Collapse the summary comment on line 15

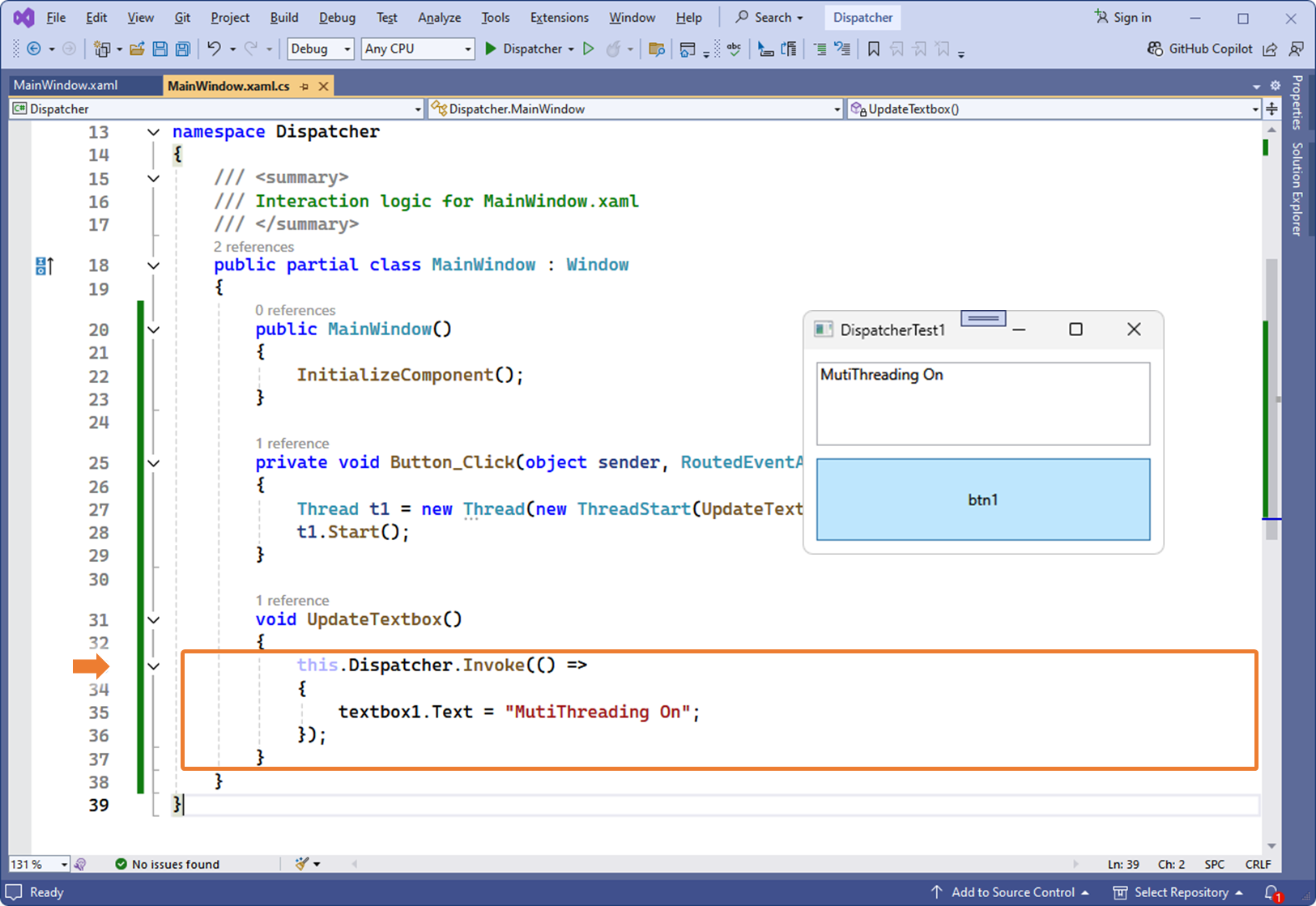(x=153, y=178)
